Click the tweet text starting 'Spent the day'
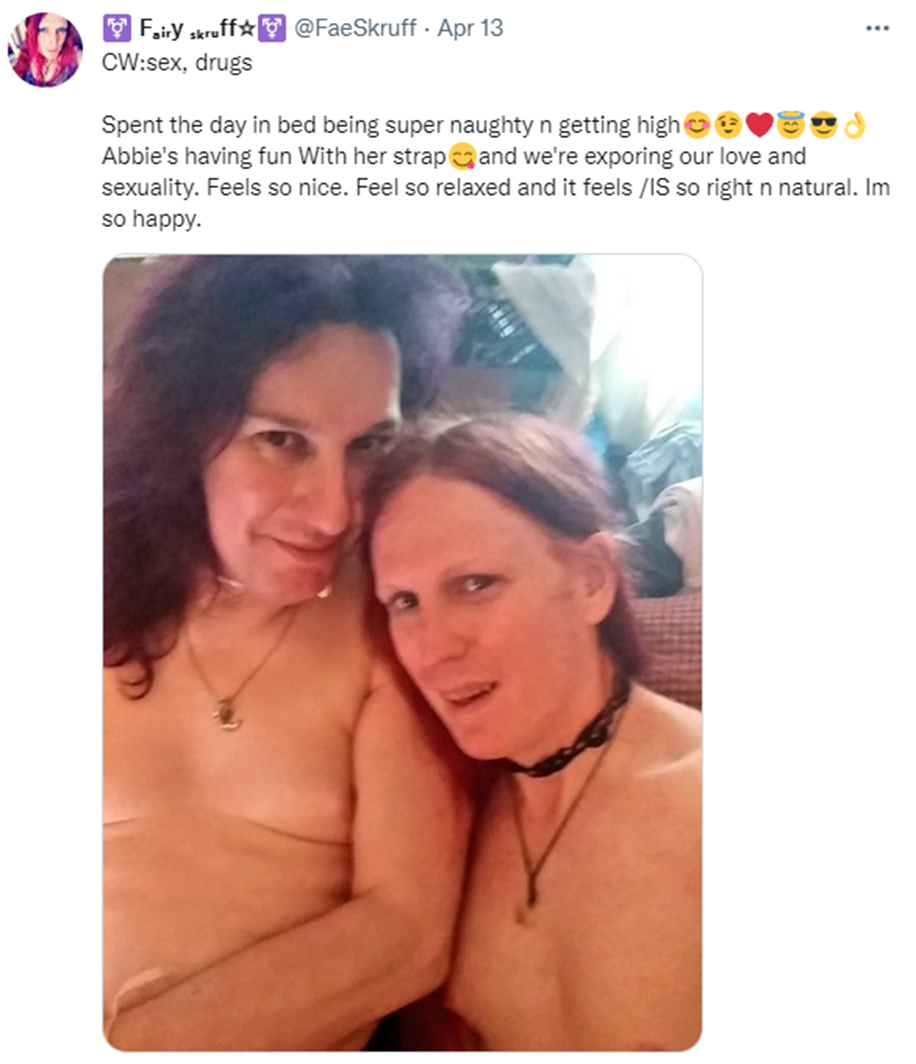This screenshot has height=1064, width=916. coord(495,172)
